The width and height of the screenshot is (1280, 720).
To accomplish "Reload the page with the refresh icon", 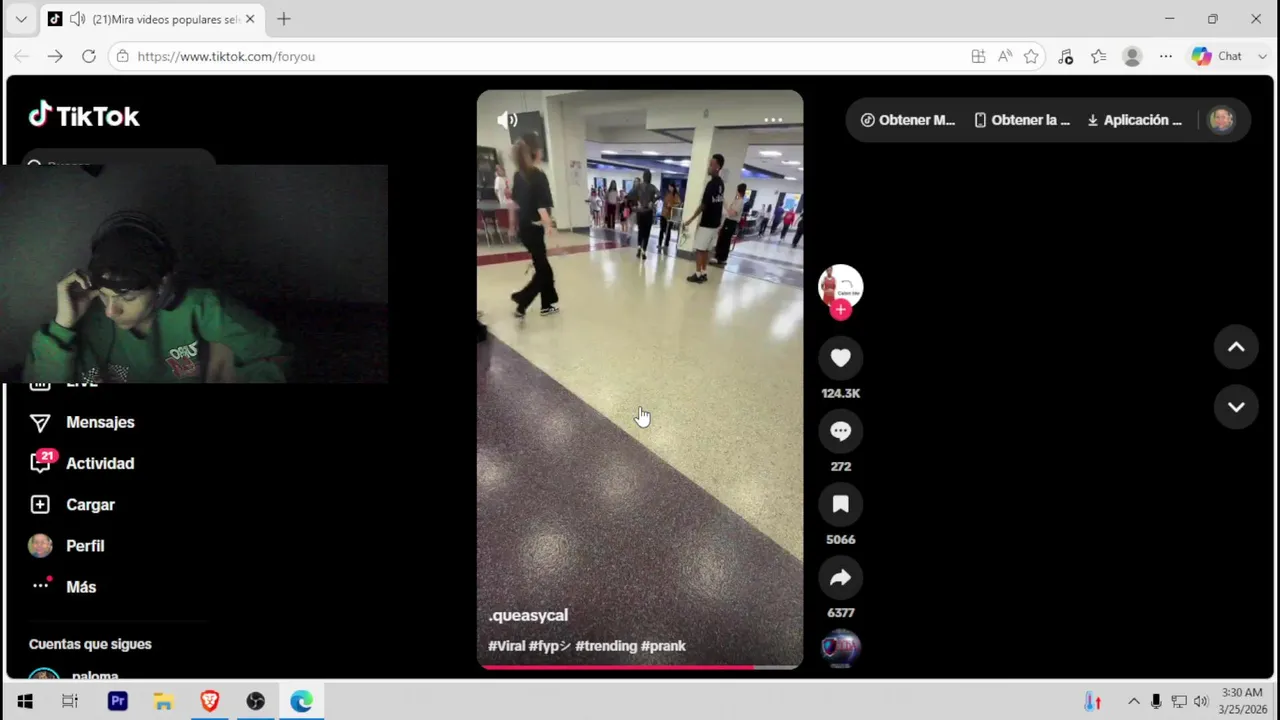I will (89, 56).
